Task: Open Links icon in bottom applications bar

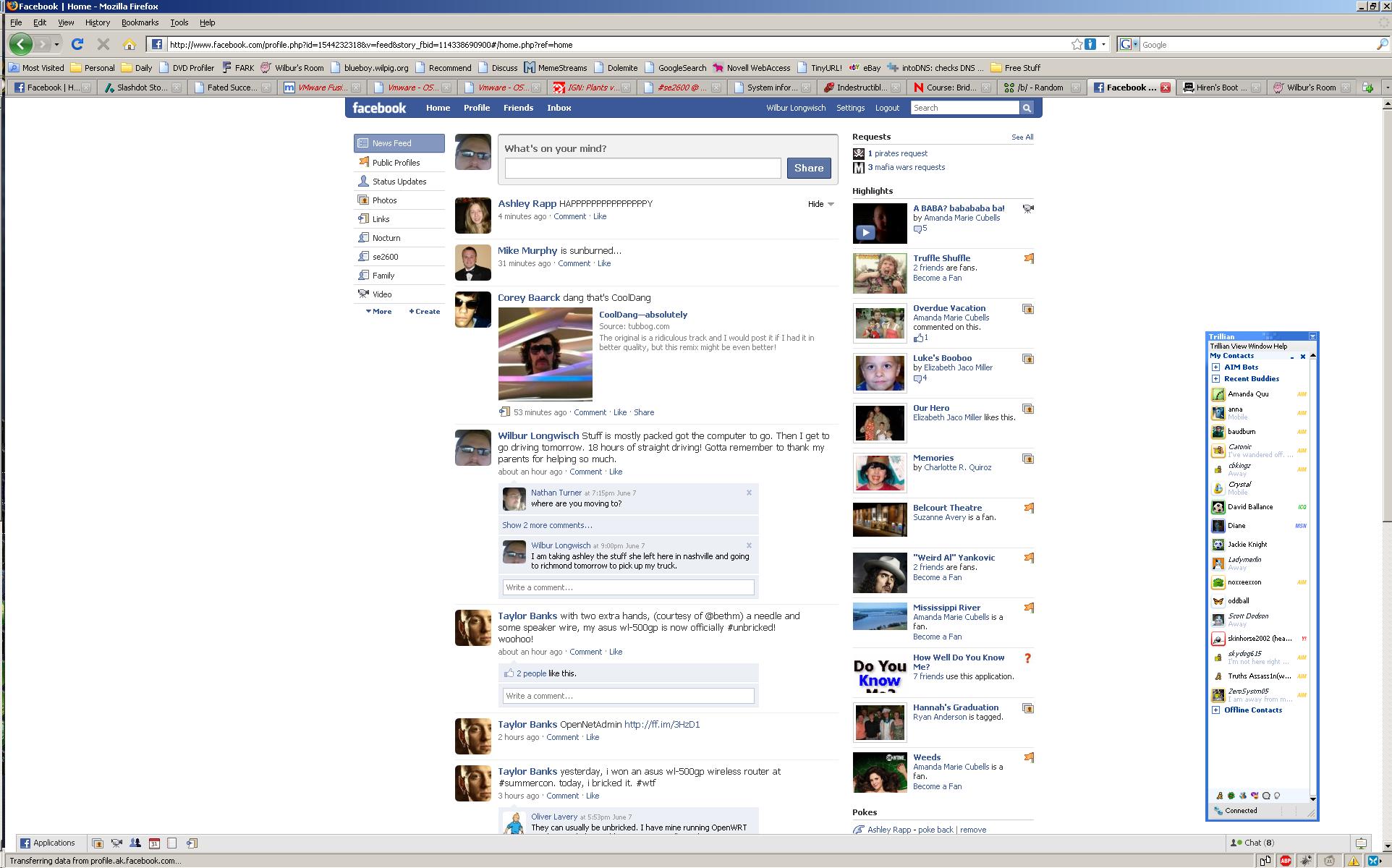Action: [192, 843]
